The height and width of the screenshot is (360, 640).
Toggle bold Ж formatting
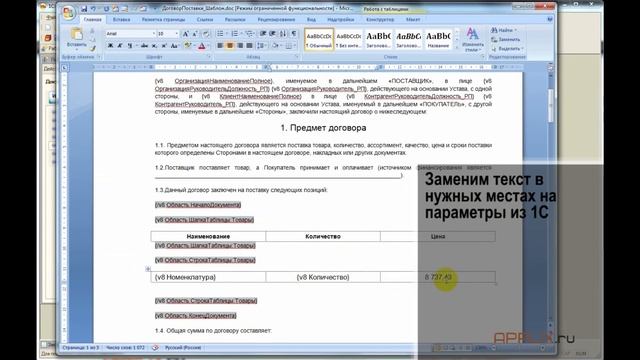[111, 46]
